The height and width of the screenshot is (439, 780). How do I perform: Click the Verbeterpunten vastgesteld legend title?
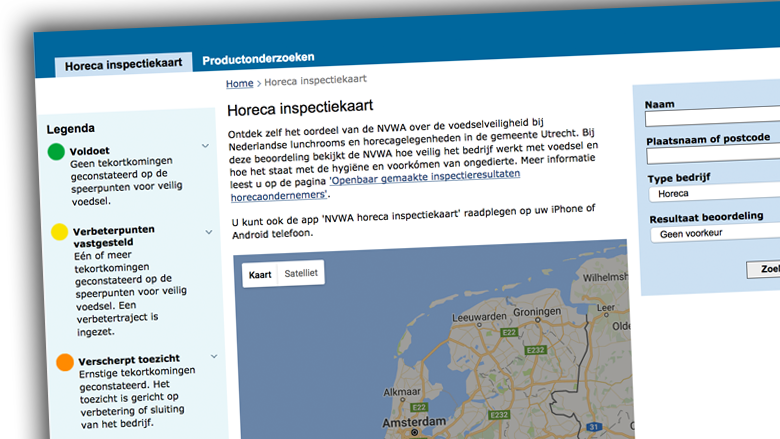coord(113,236)
